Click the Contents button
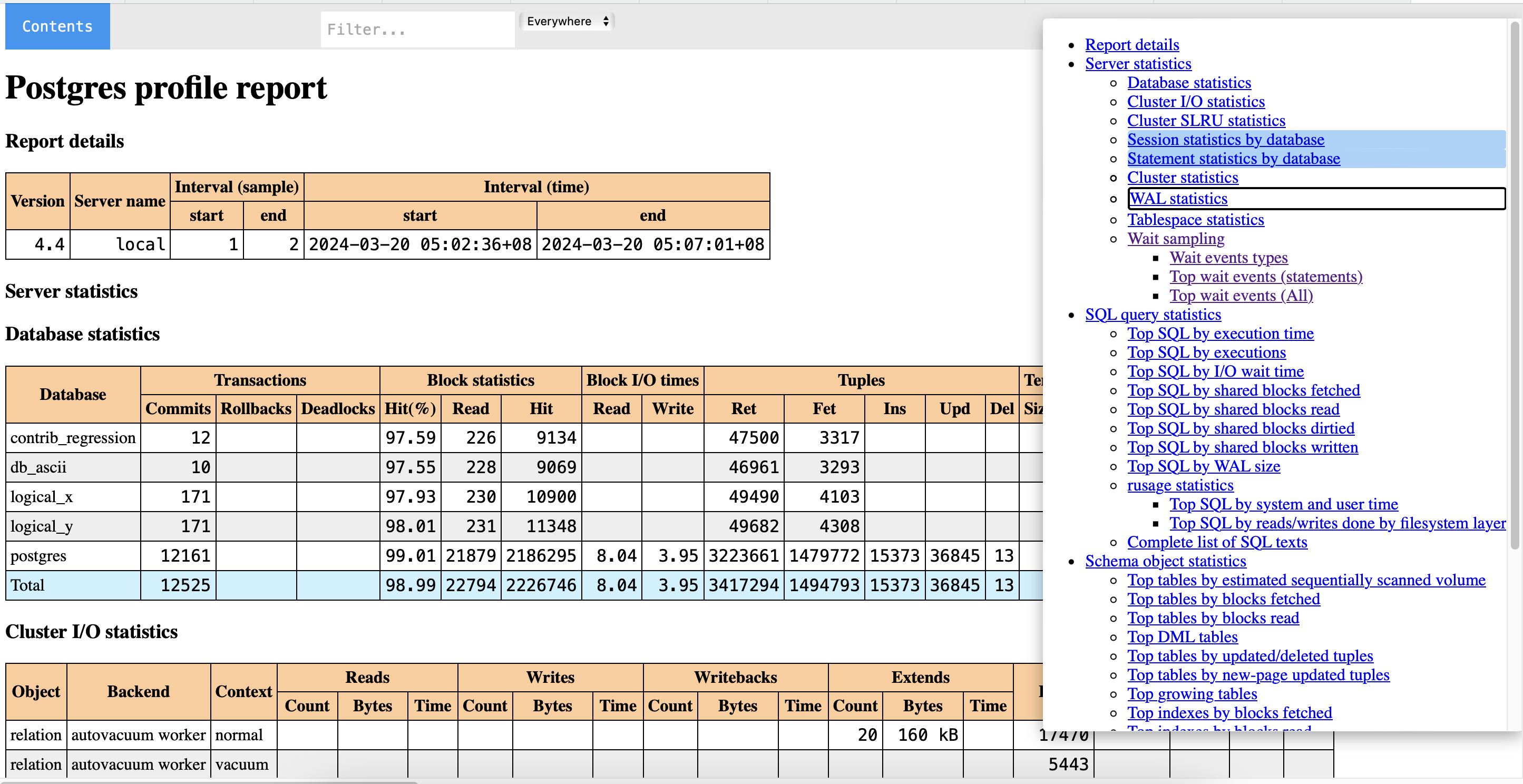 tap(57, 26)
